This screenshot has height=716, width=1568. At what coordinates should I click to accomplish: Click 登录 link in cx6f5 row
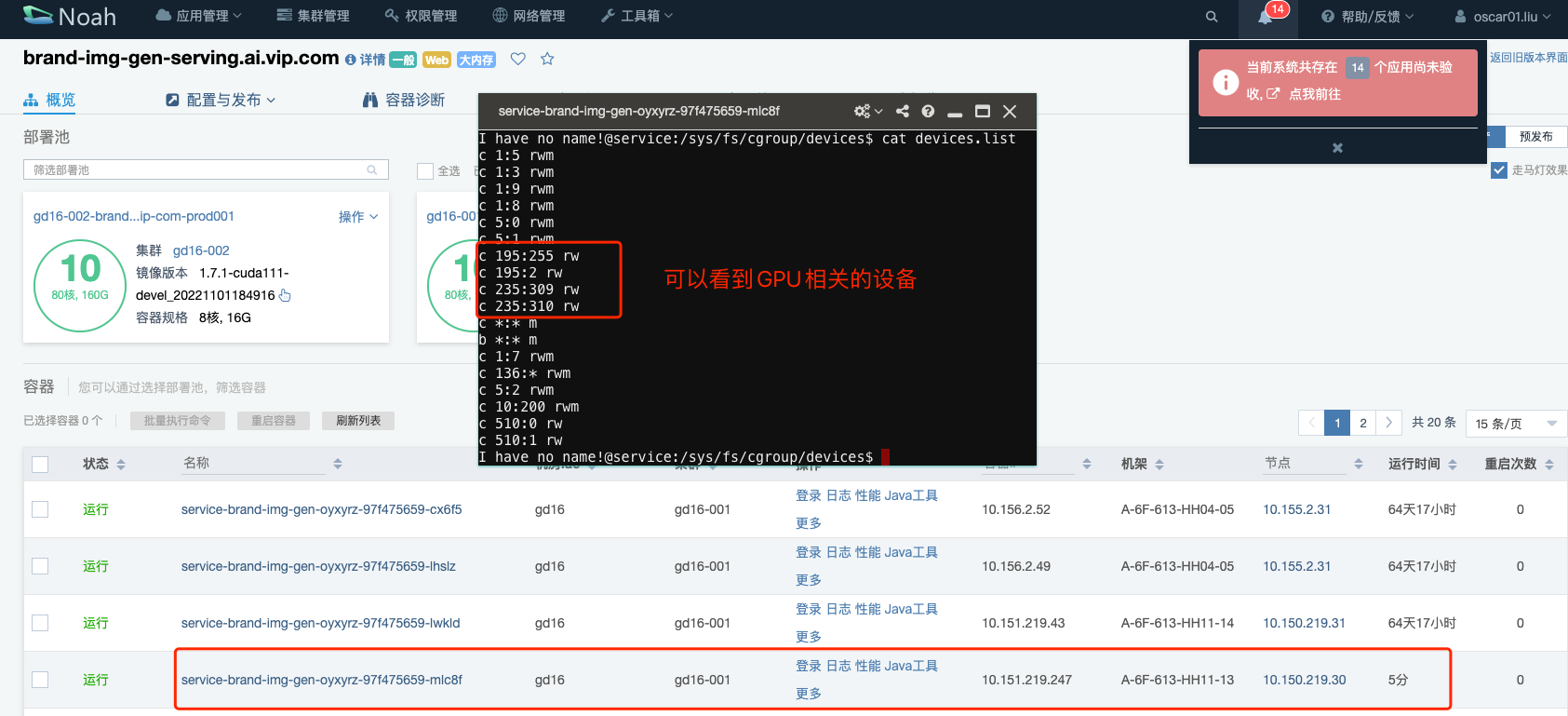pyautogui.click(x=809, y=495)
